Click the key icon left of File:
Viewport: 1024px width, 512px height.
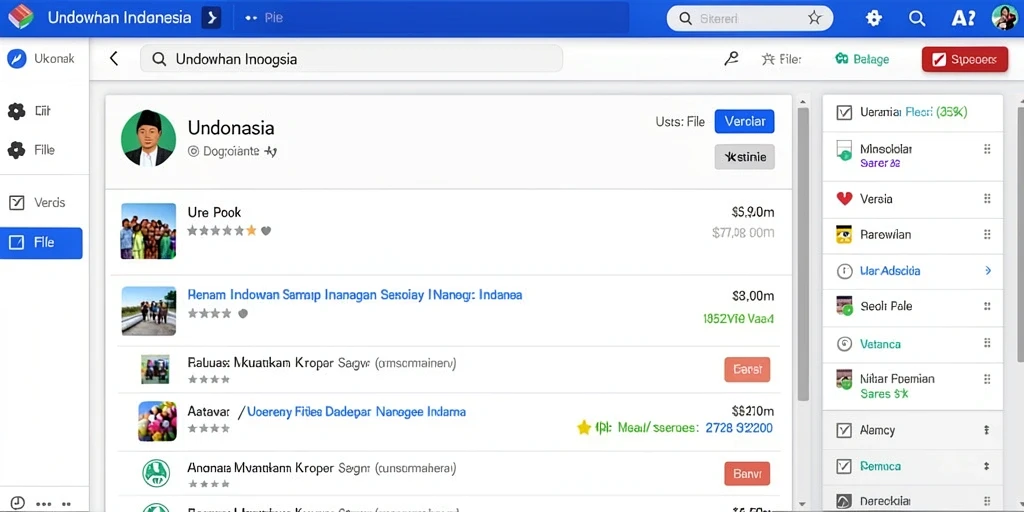click(x=731, y=59)
